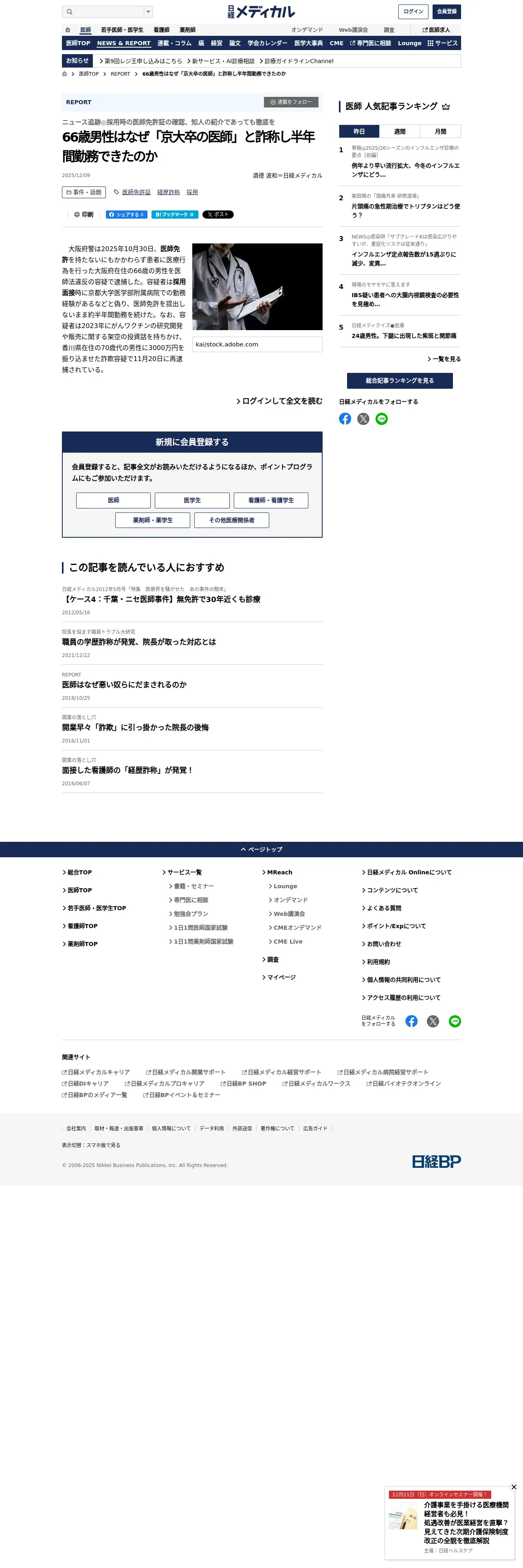Open ranking article 片頭痛の急性期治療

coord(406,210)
